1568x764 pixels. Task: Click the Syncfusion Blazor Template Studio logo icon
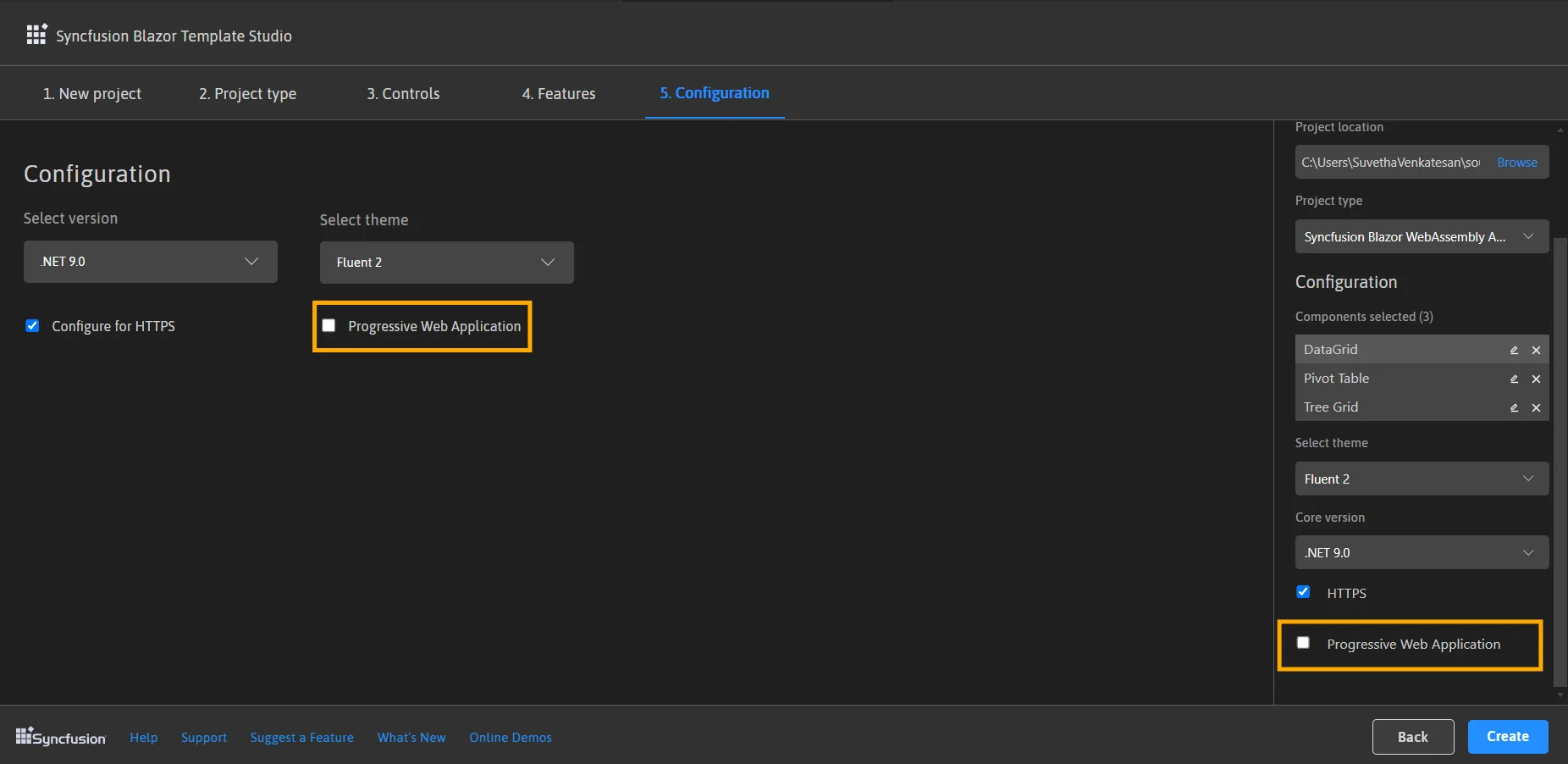coord(36,34)
